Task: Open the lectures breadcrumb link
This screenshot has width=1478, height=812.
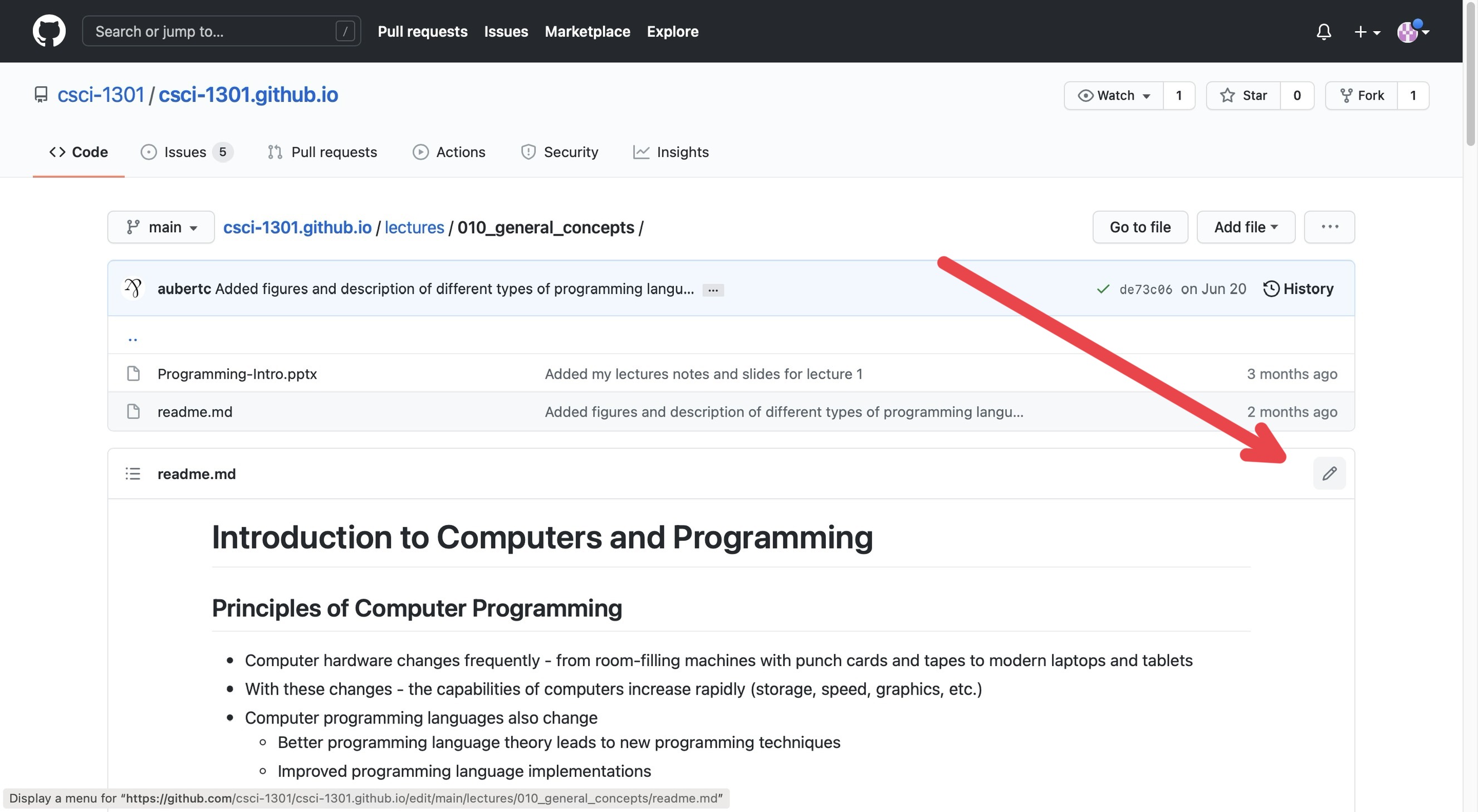Action: point(414,227)
